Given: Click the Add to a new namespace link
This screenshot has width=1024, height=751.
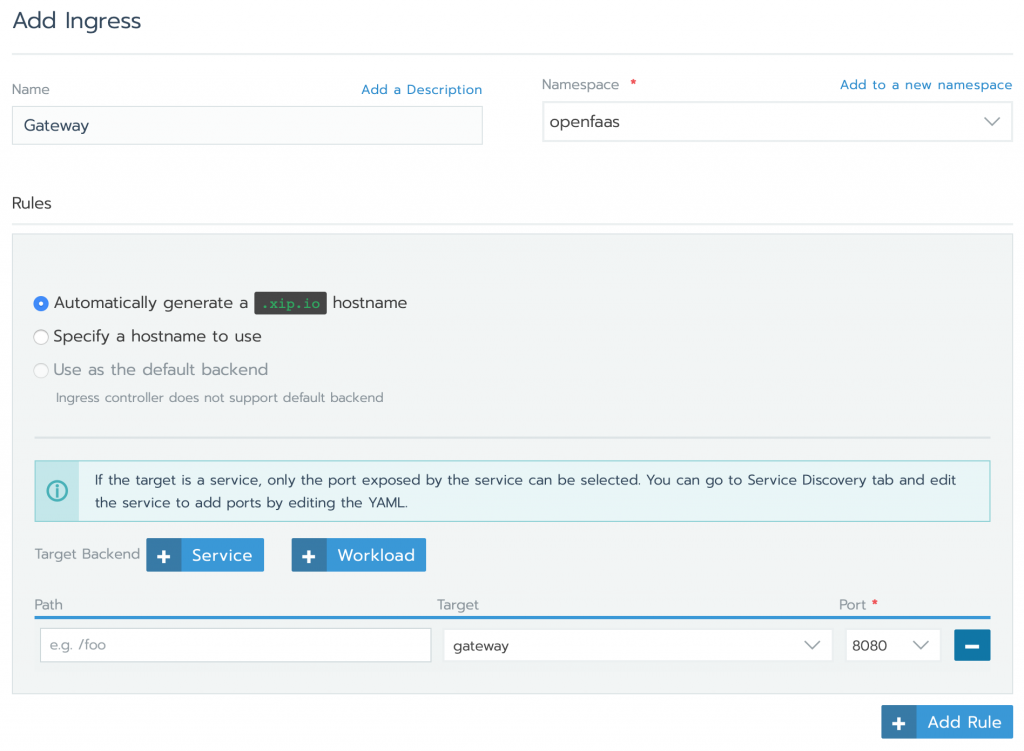Looking at the screenshot, I should [926, 85].
